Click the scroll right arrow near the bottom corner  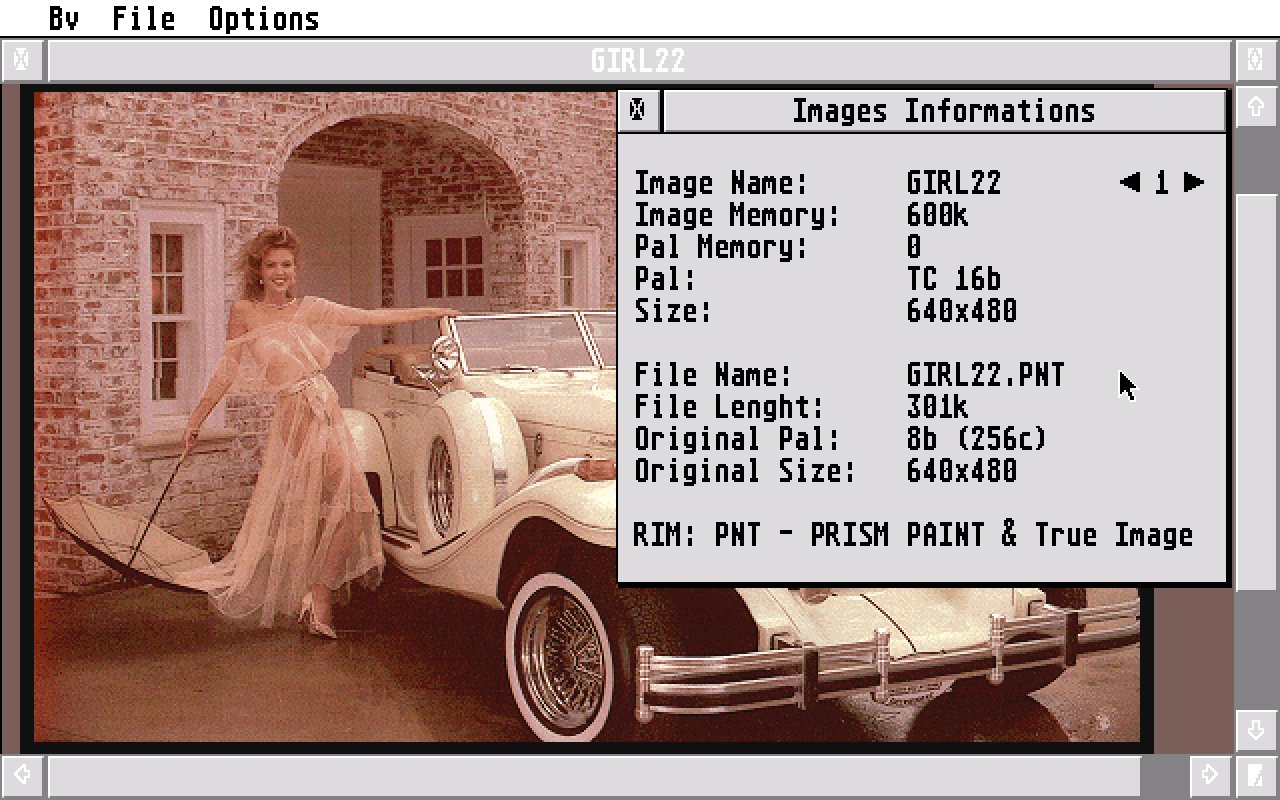[1211, 775]
